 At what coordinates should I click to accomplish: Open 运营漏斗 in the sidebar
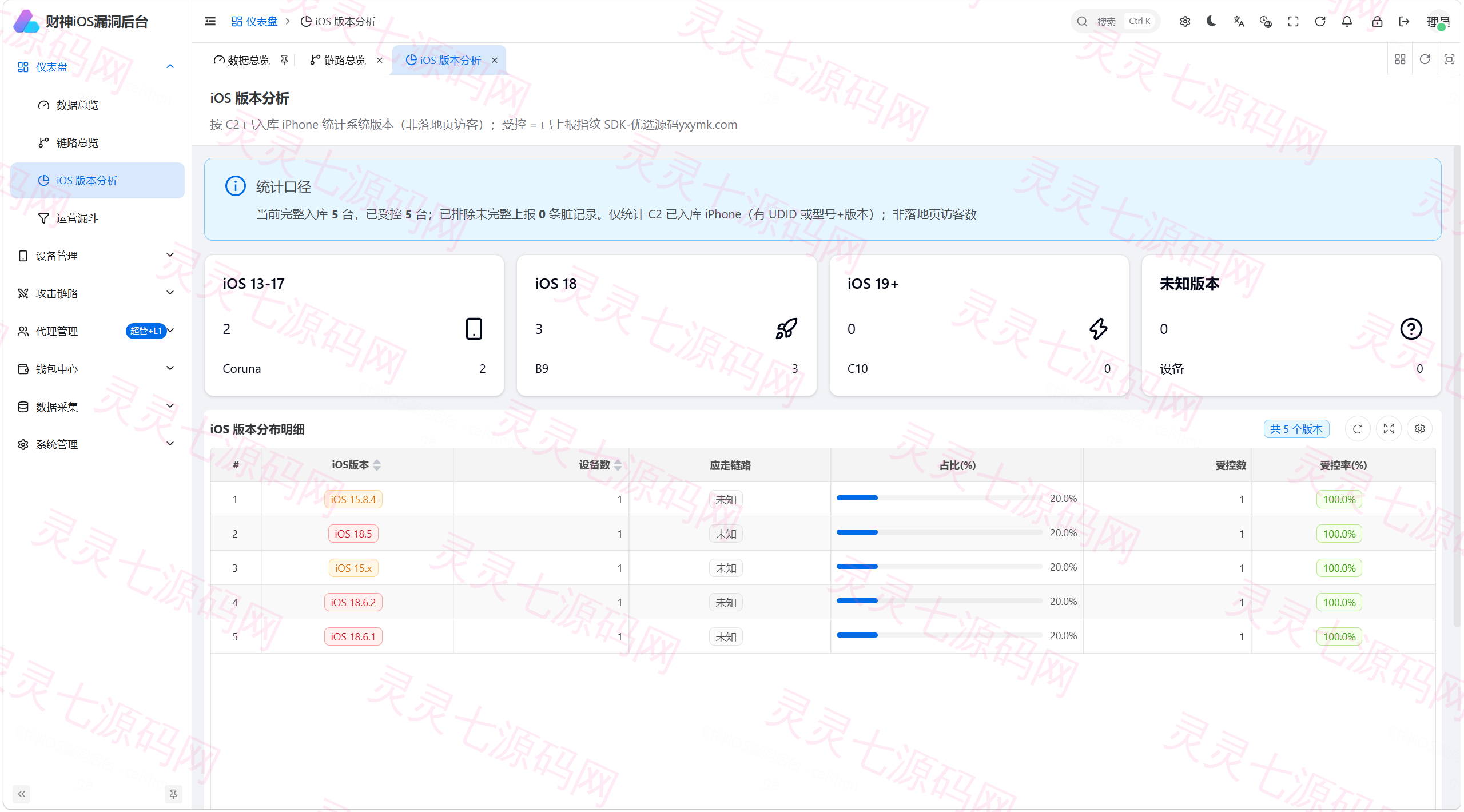(97, 218)
